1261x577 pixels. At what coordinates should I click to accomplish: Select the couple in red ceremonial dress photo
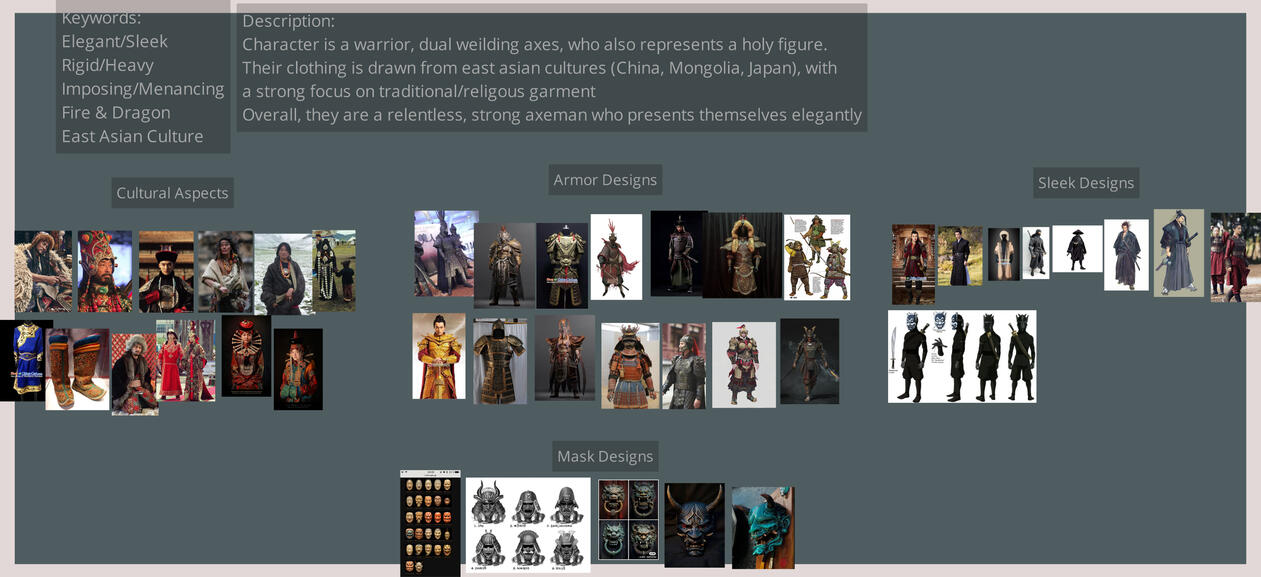point(186,360)
